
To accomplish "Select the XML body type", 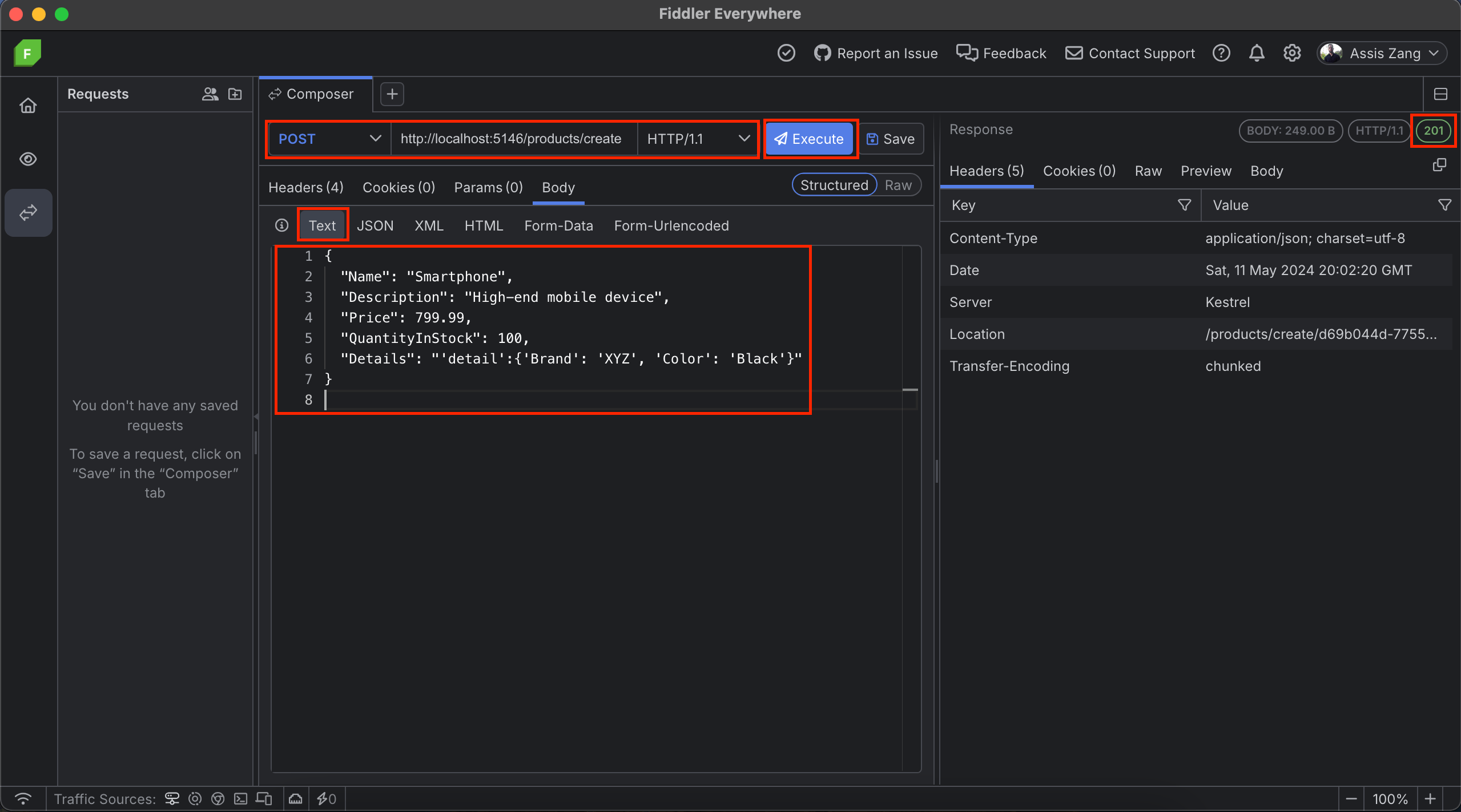I will coord(429,225).
